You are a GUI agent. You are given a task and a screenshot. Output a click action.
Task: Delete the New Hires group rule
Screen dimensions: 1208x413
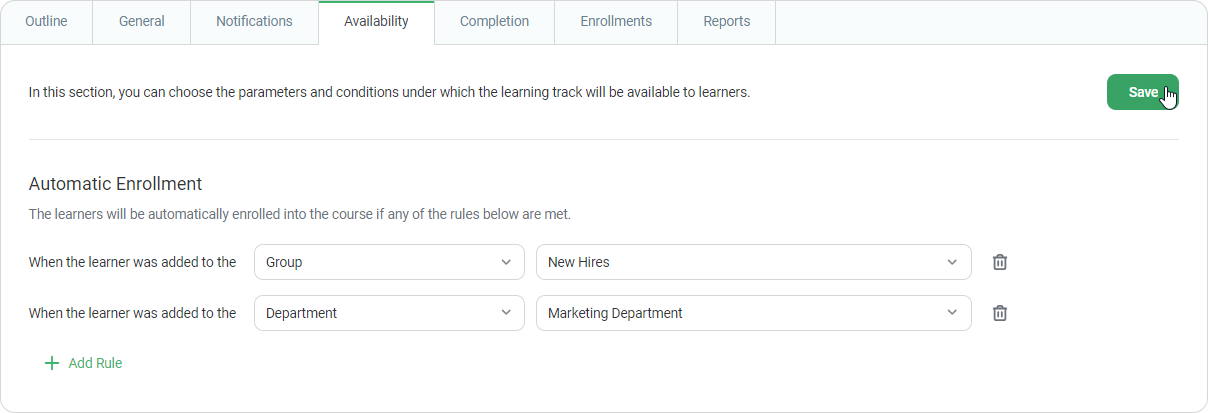click(999, 262)
